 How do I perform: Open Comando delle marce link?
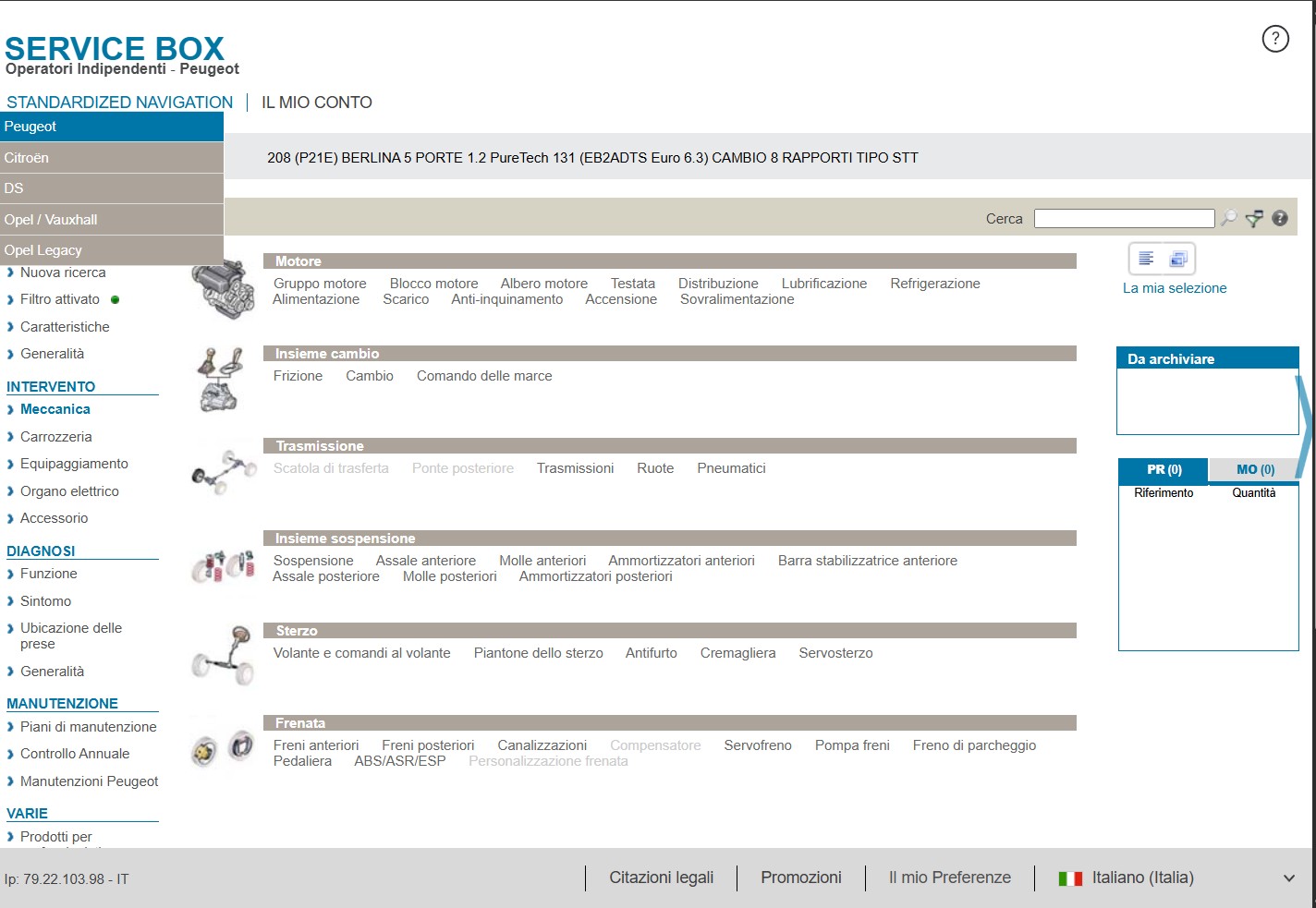point(484,376)
